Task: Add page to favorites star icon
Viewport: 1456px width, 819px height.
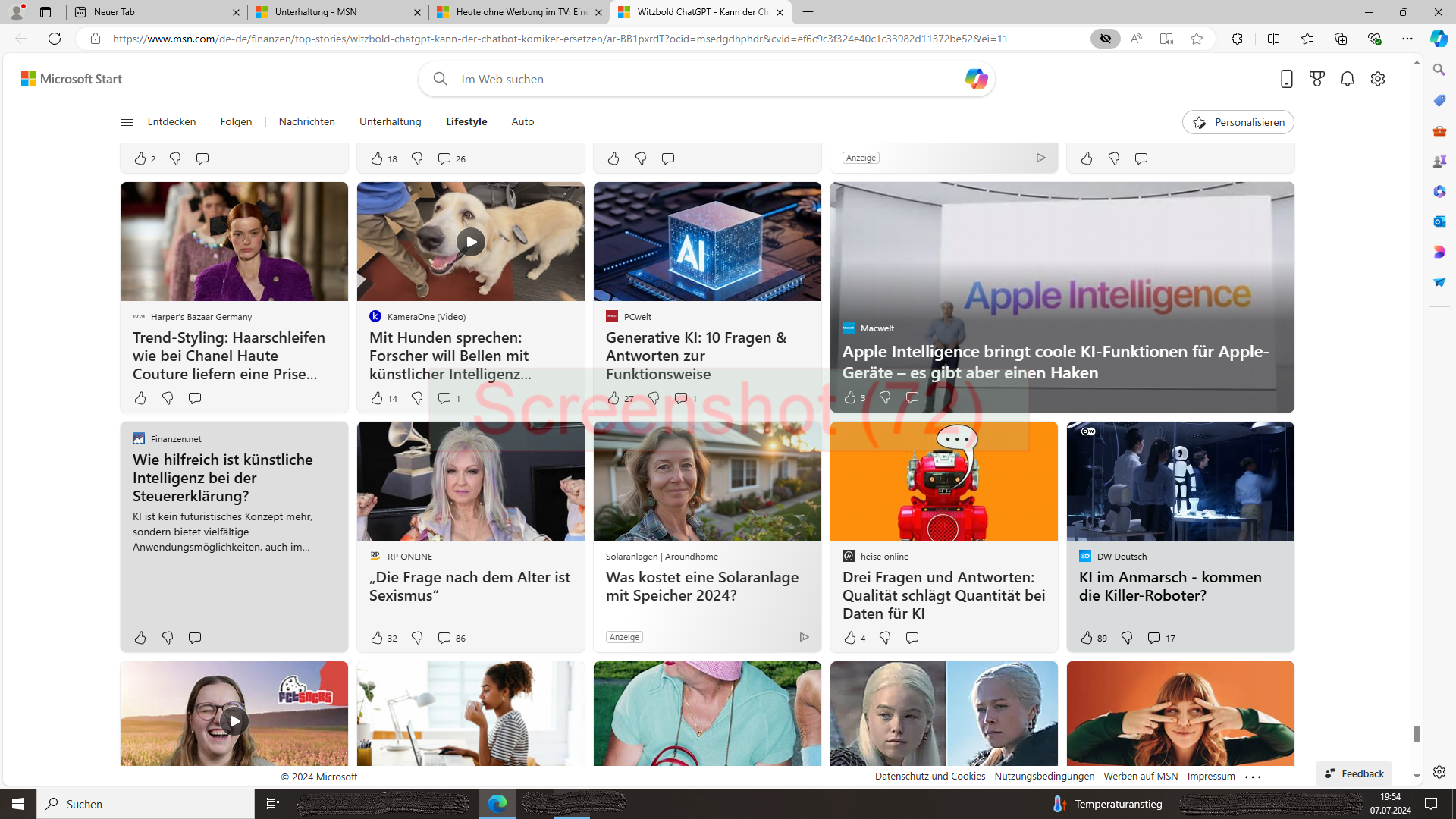Action: pyautogui.click(x=1197, y=39)
